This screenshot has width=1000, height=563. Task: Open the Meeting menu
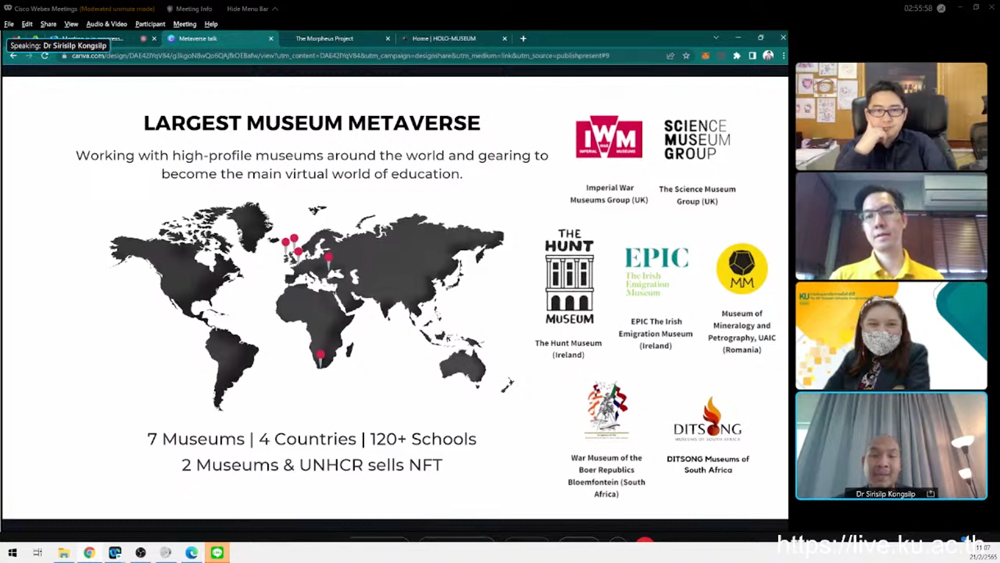tap(185, 24)
